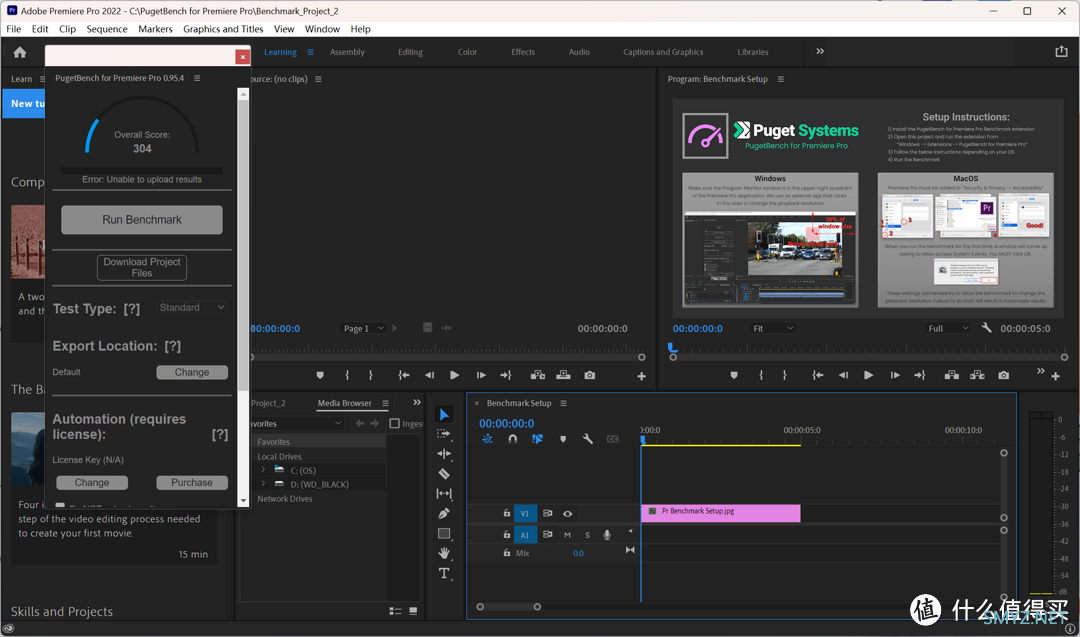Show hidden project panel tabs

pos(417,403)
